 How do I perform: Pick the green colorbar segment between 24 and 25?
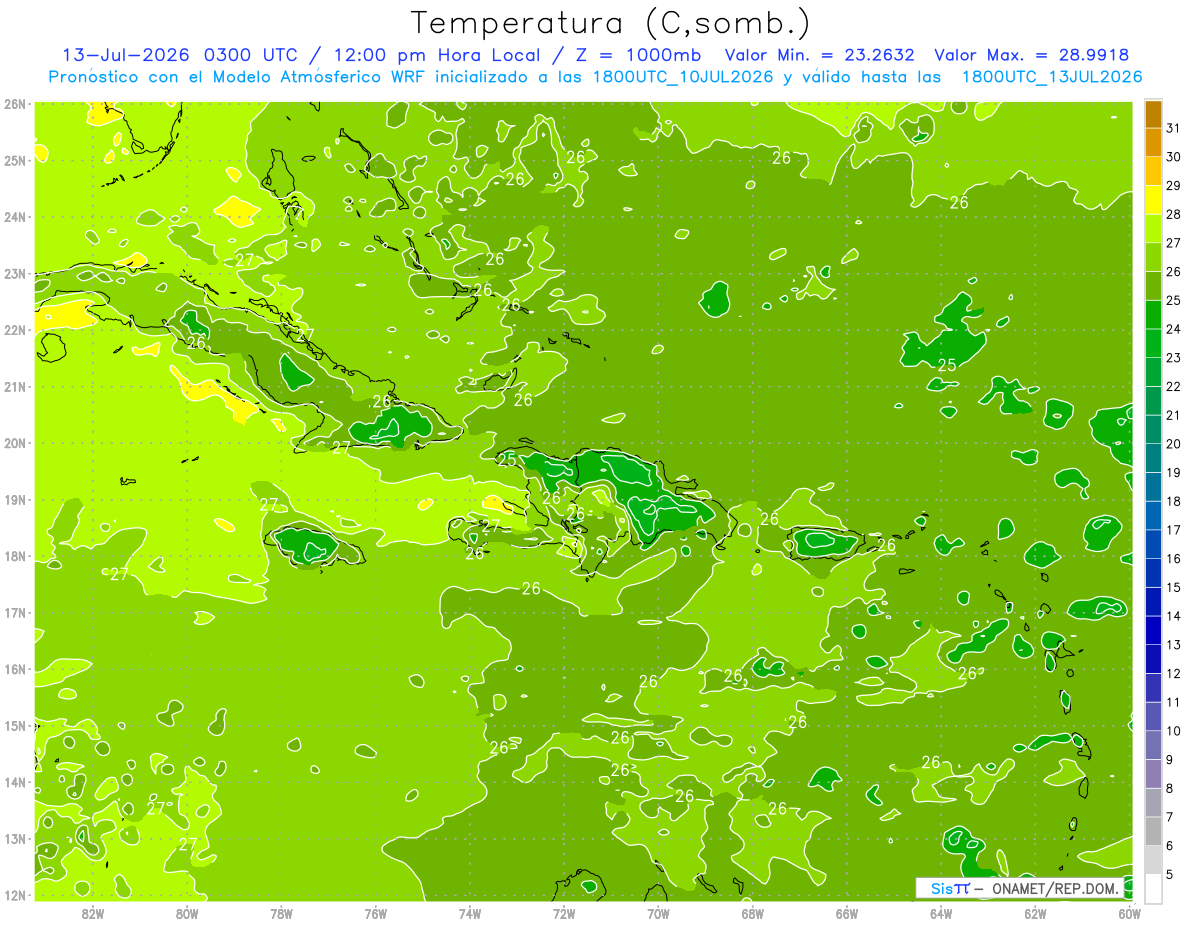point(1153,315)
